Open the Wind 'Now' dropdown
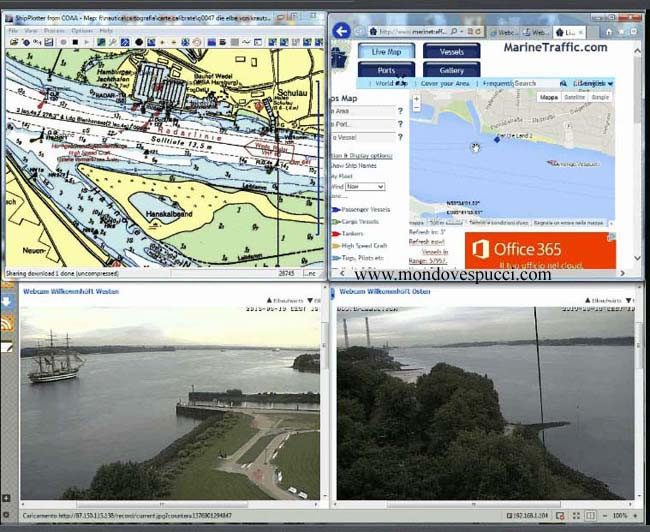650x532 pixels. click(365, 187)
